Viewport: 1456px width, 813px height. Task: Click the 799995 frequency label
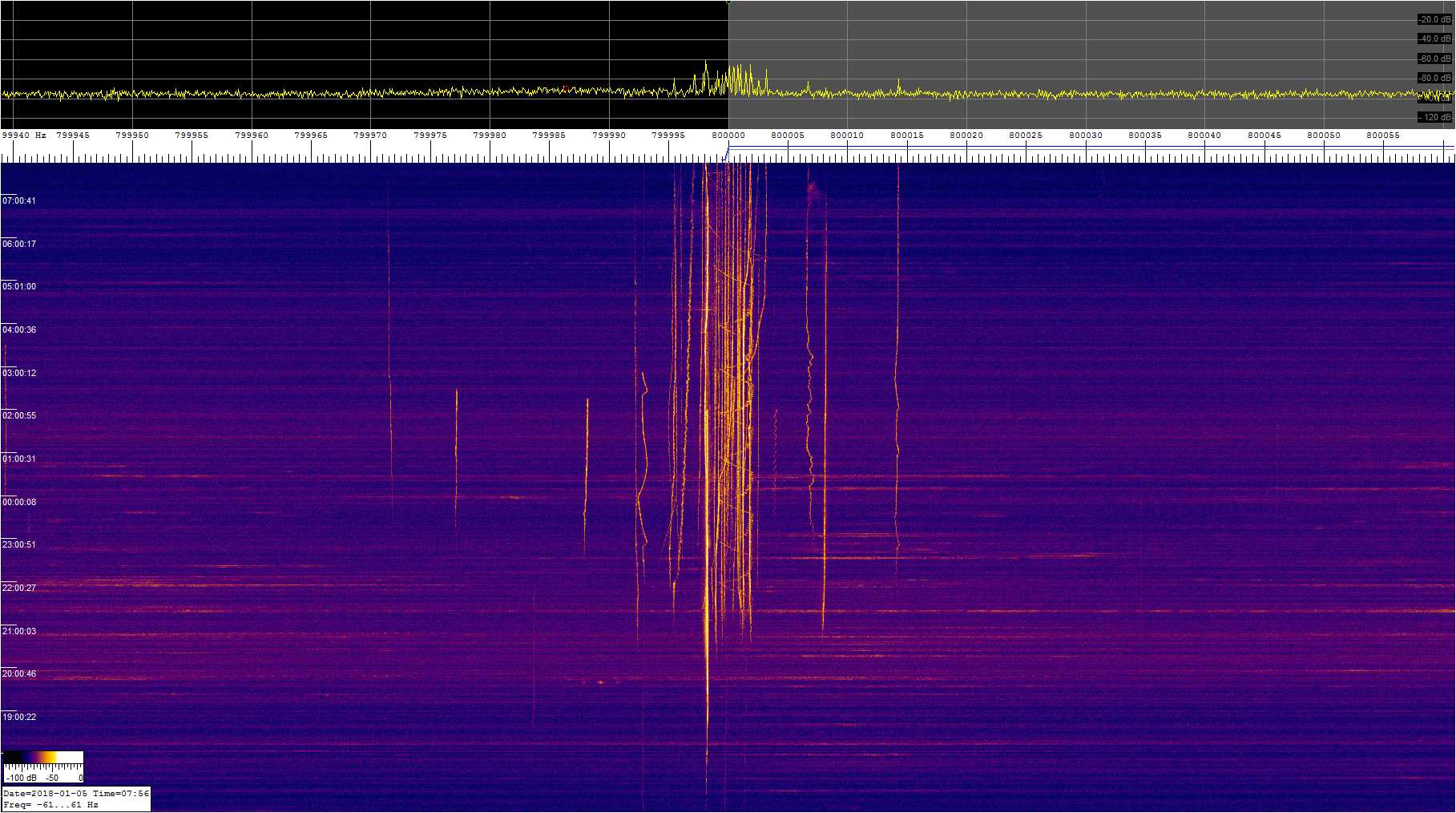pos(668,135)
